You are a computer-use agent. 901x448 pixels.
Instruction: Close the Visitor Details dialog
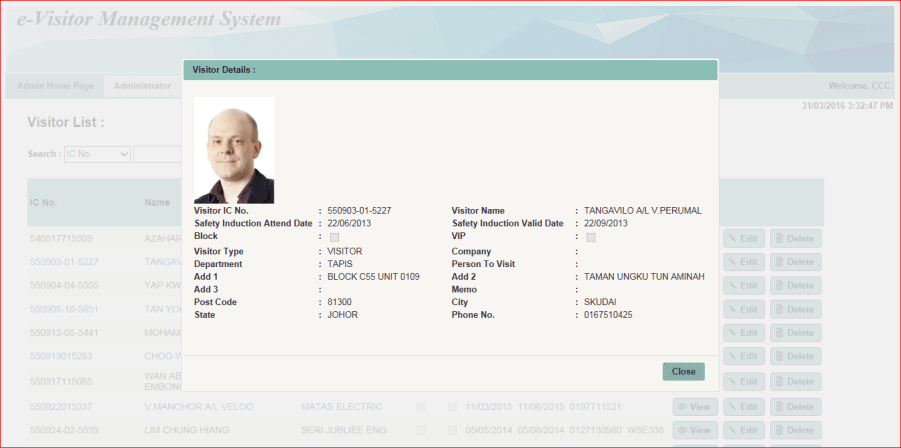click(x=683, y=372)
